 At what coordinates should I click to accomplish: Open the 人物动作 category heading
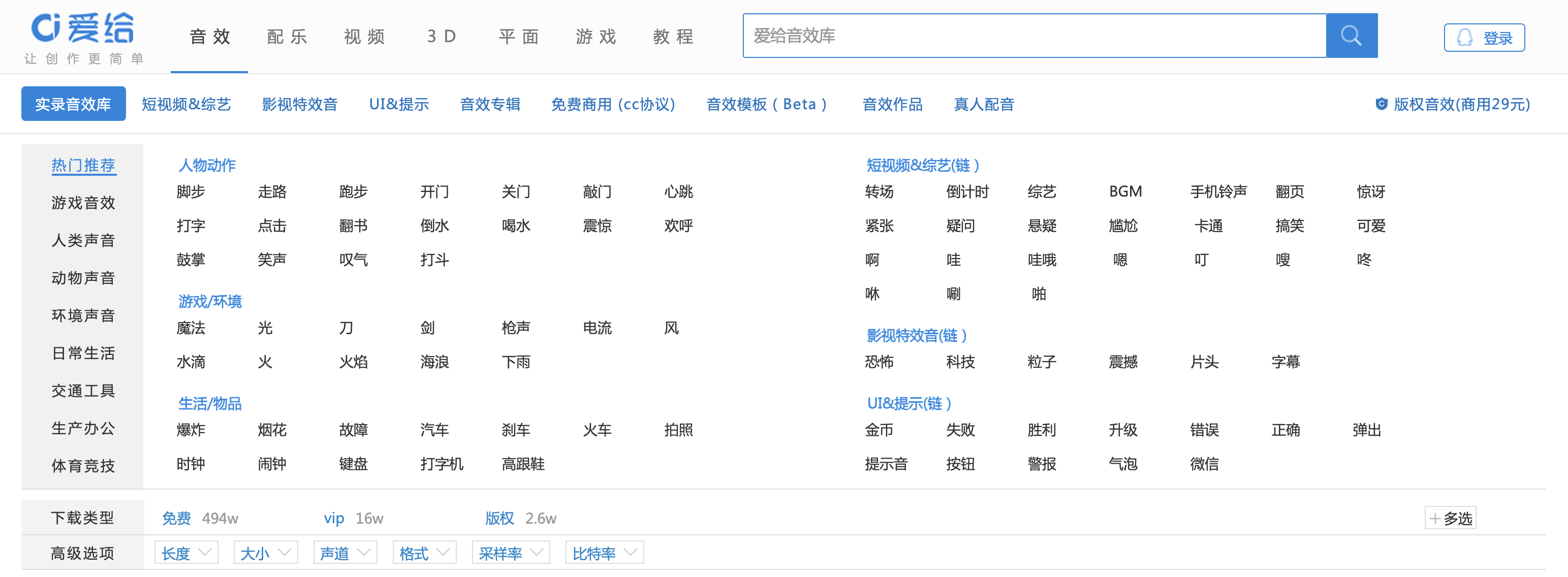coord(207,165)
